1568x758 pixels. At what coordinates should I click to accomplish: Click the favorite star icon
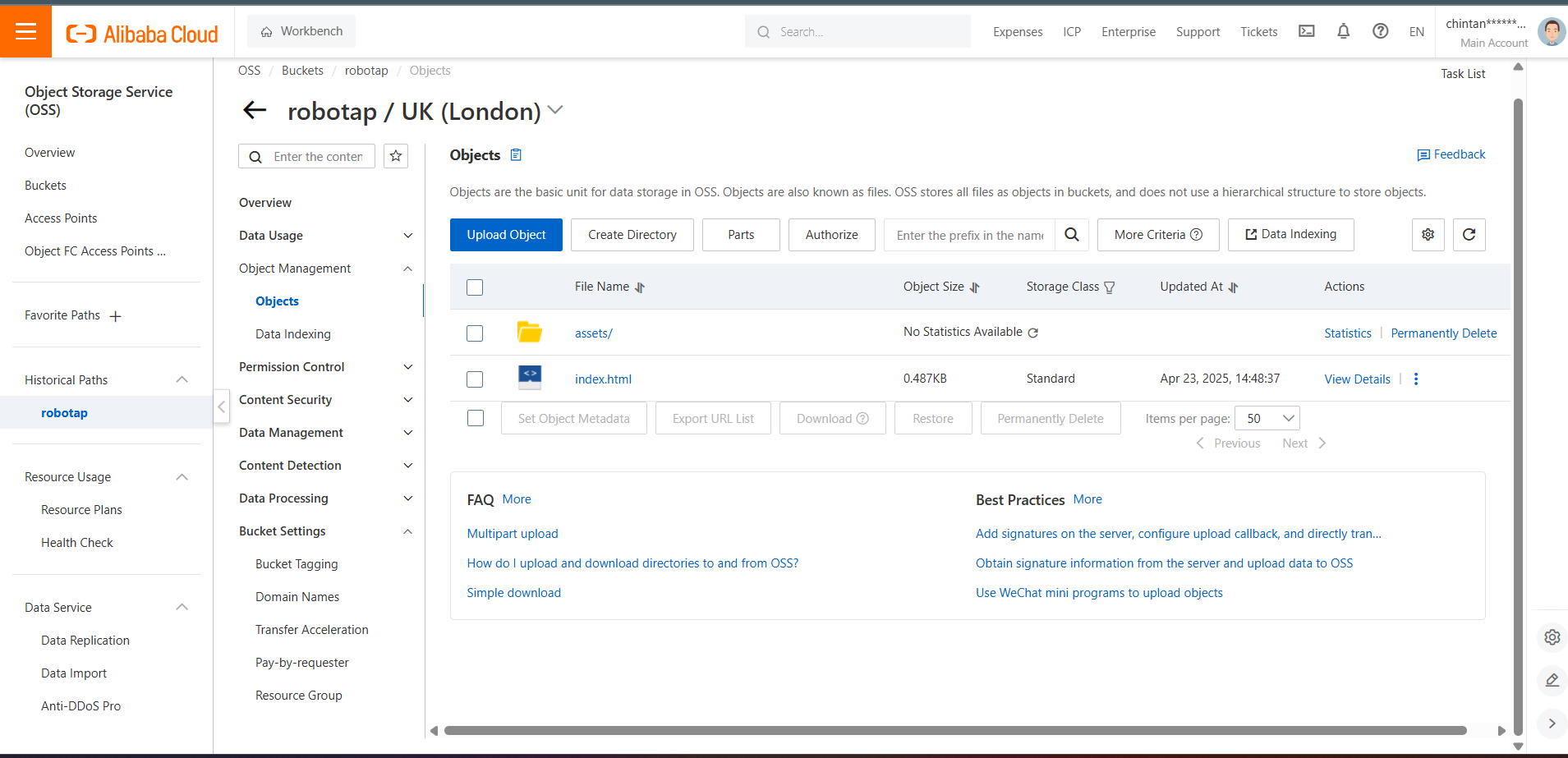(396, 156)
